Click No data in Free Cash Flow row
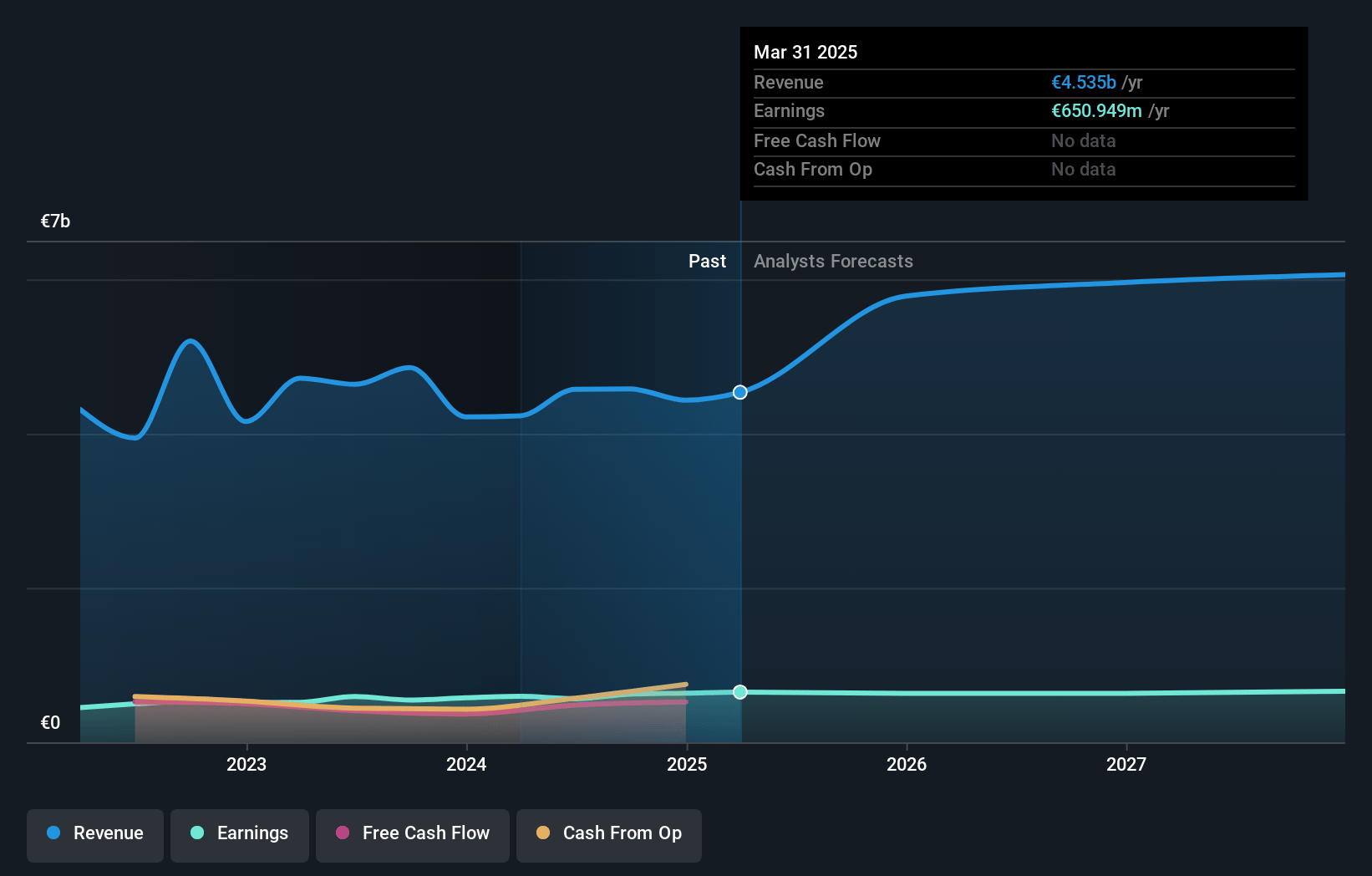Screen dimensions: 1372x876 coord(1084,140)
